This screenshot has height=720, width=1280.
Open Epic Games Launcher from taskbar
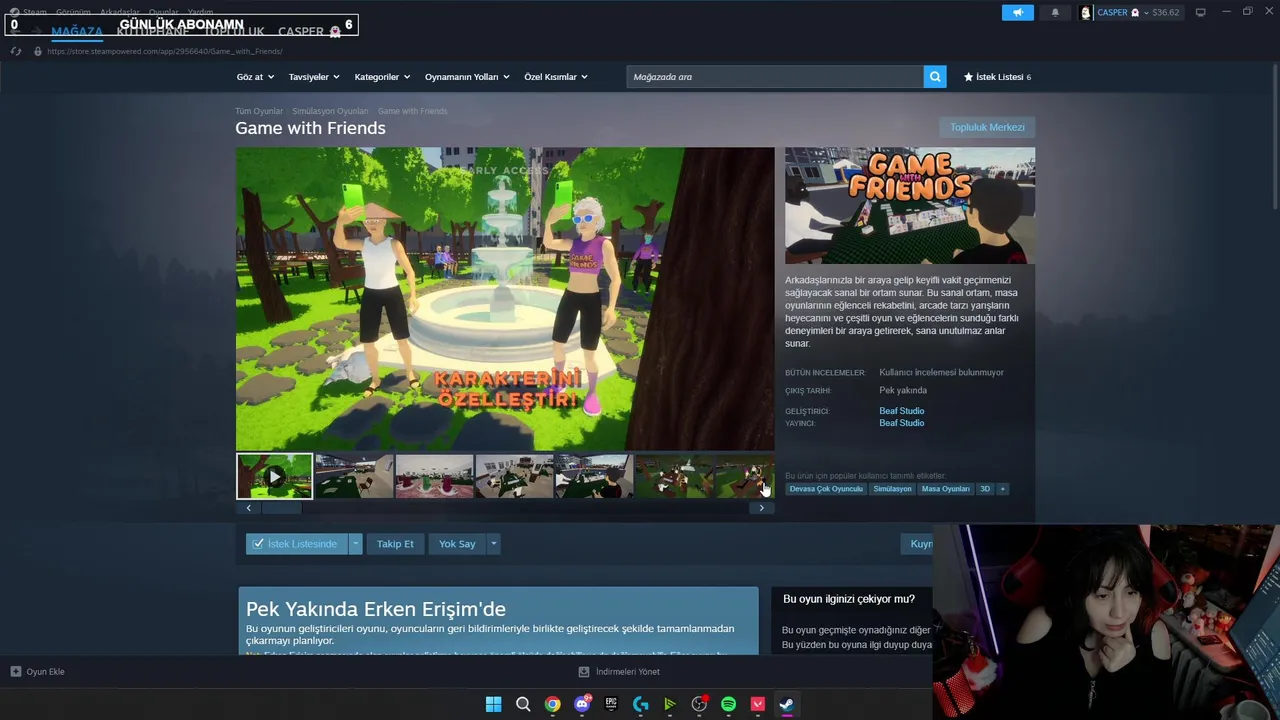pyautogui.click(x=611, y=704)
